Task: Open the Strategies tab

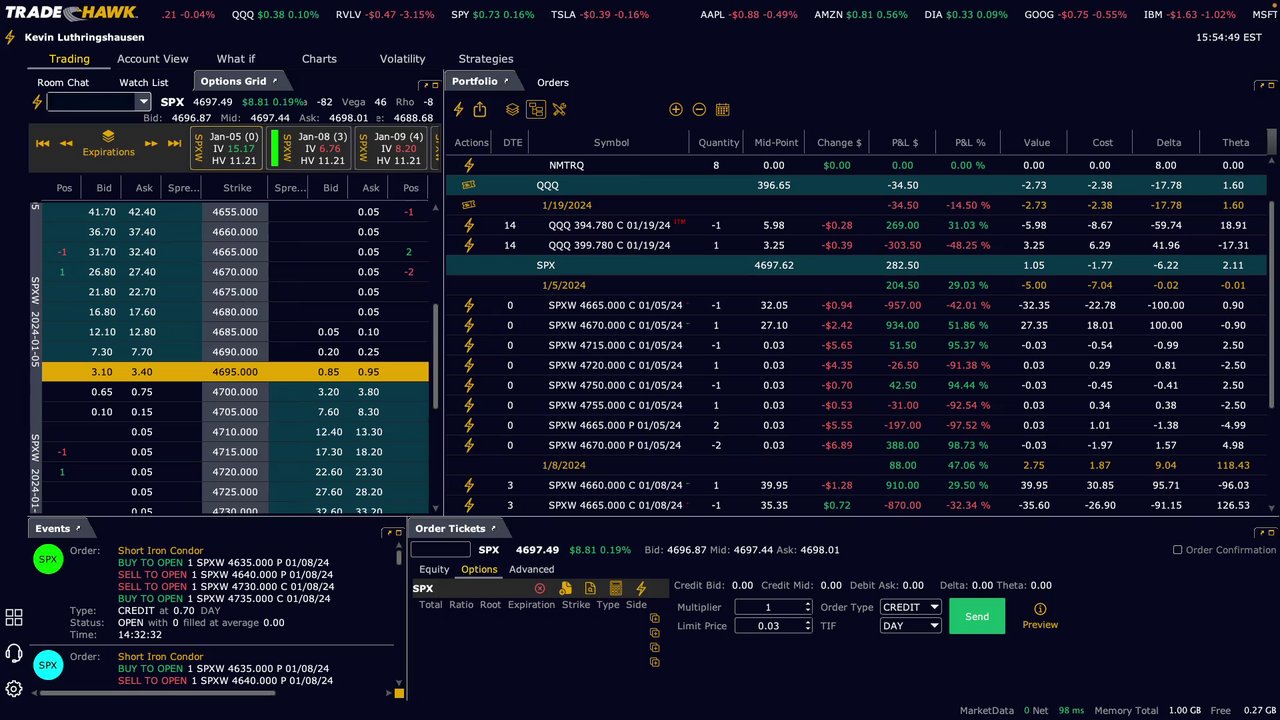Action: 486,59
